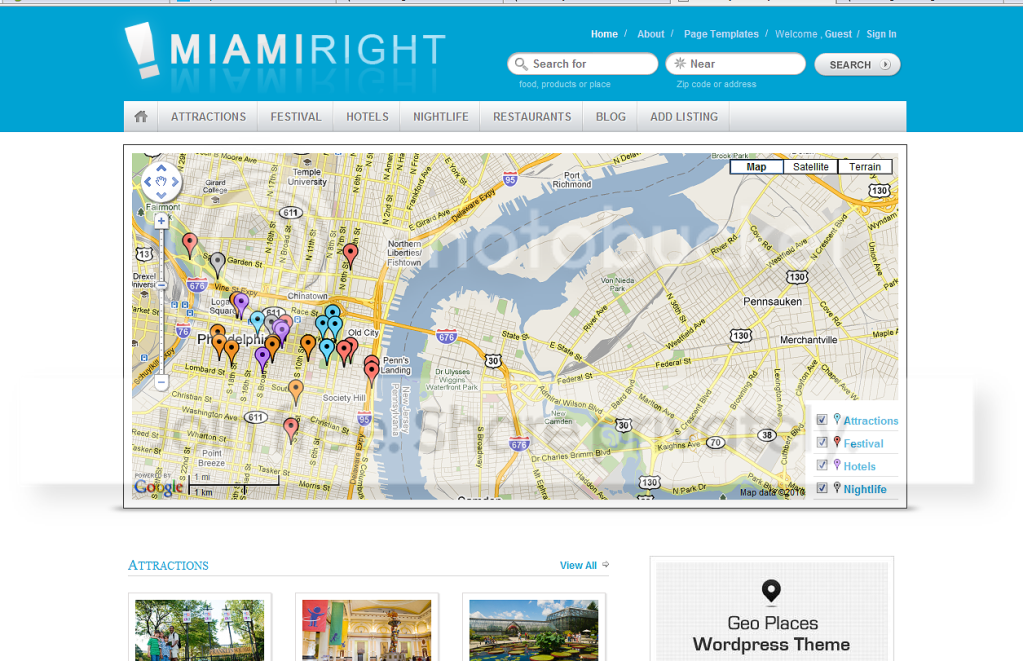Zoom in with the map plus button
This screenshot has height=661, width=1023.
coord(161,221)
